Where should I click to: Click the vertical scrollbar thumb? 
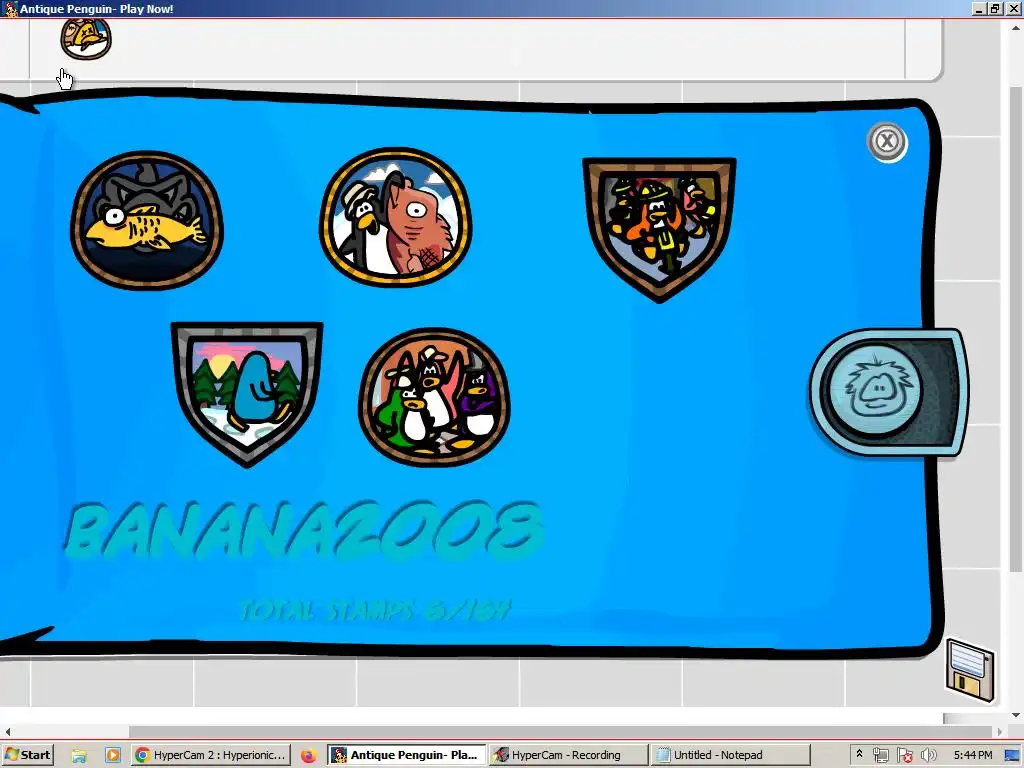[x=1016, y=327]
